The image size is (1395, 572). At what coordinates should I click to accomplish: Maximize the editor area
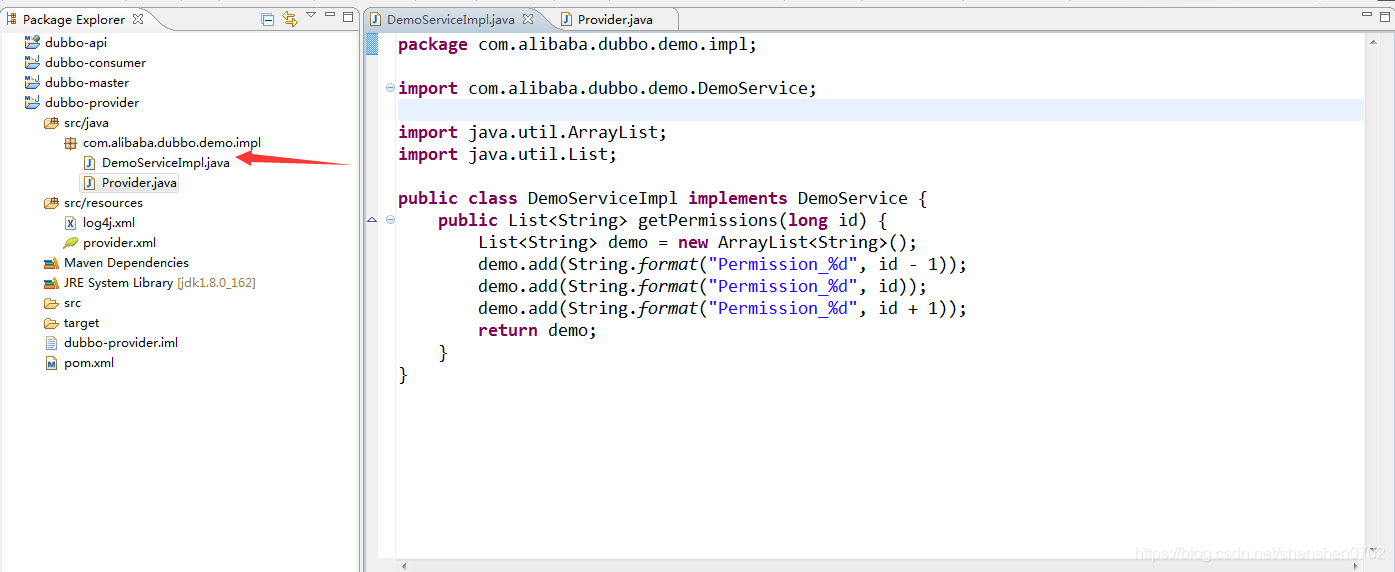tap(1385, 16)
